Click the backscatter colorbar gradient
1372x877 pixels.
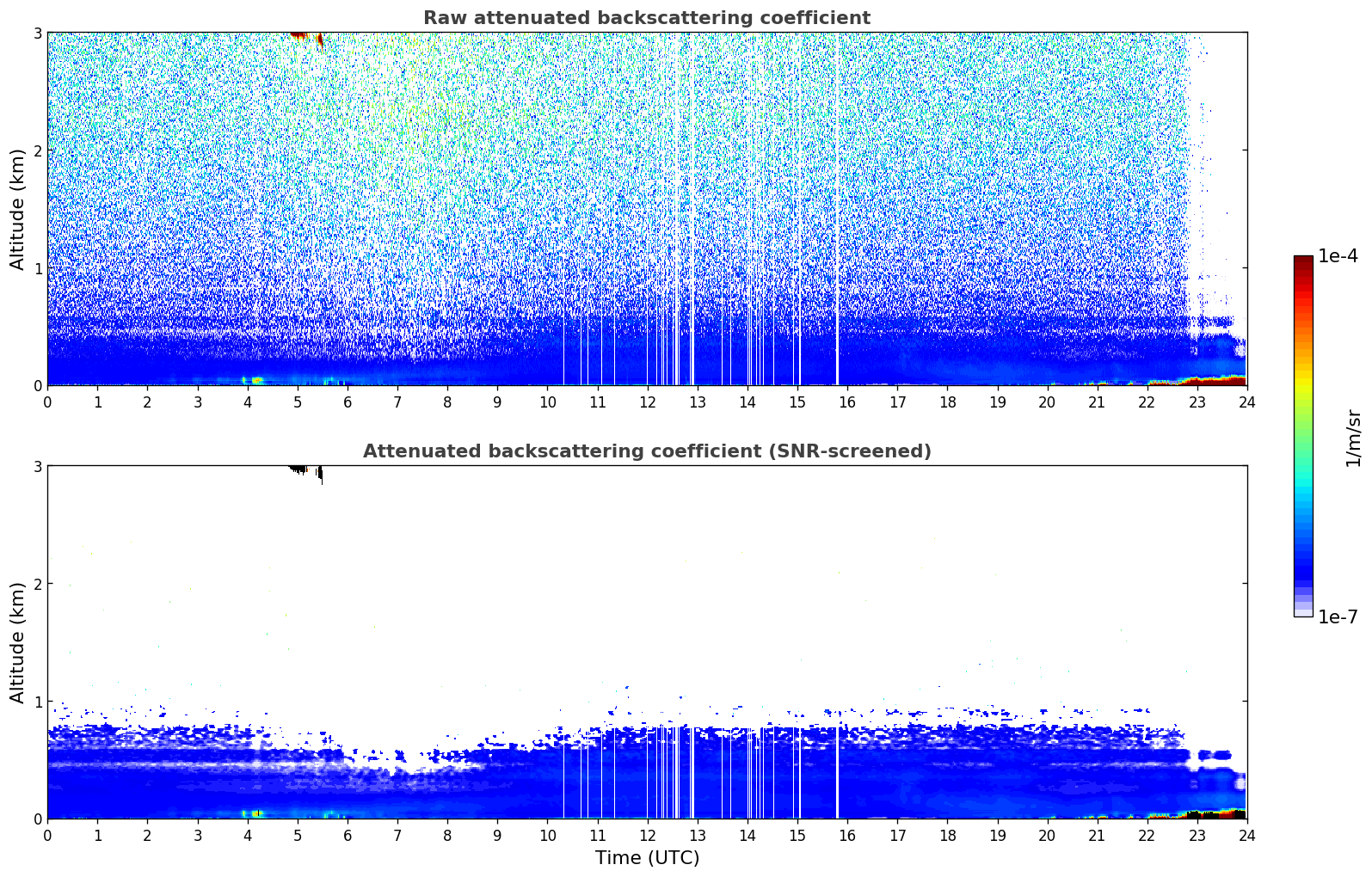[1303, 436]
